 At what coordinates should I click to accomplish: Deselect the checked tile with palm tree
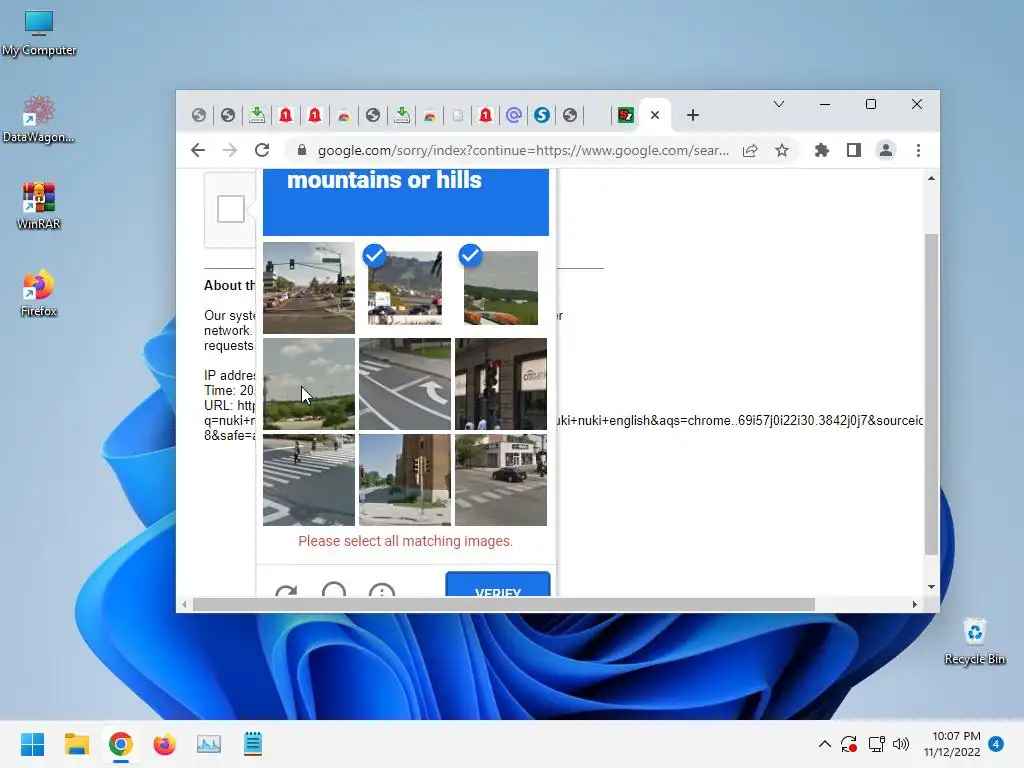click(405, 288)
